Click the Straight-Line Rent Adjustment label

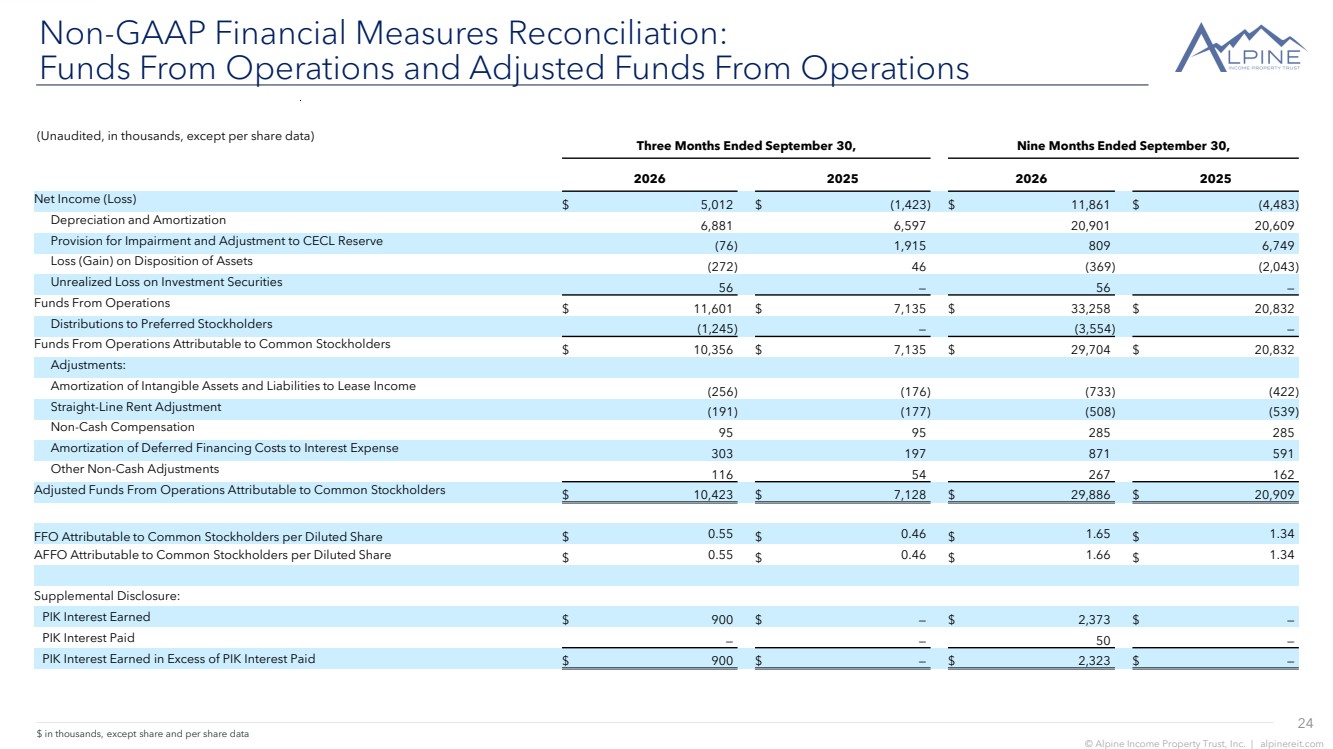click(136, 407)
